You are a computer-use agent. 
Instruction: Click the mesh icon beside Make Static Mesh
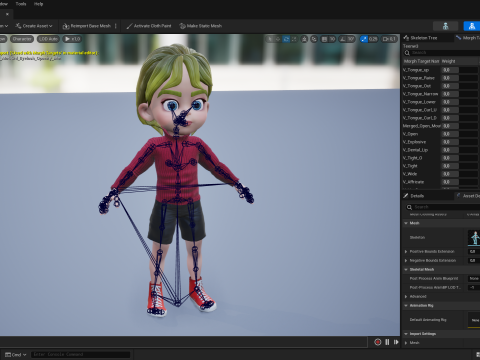pos(182,26)
